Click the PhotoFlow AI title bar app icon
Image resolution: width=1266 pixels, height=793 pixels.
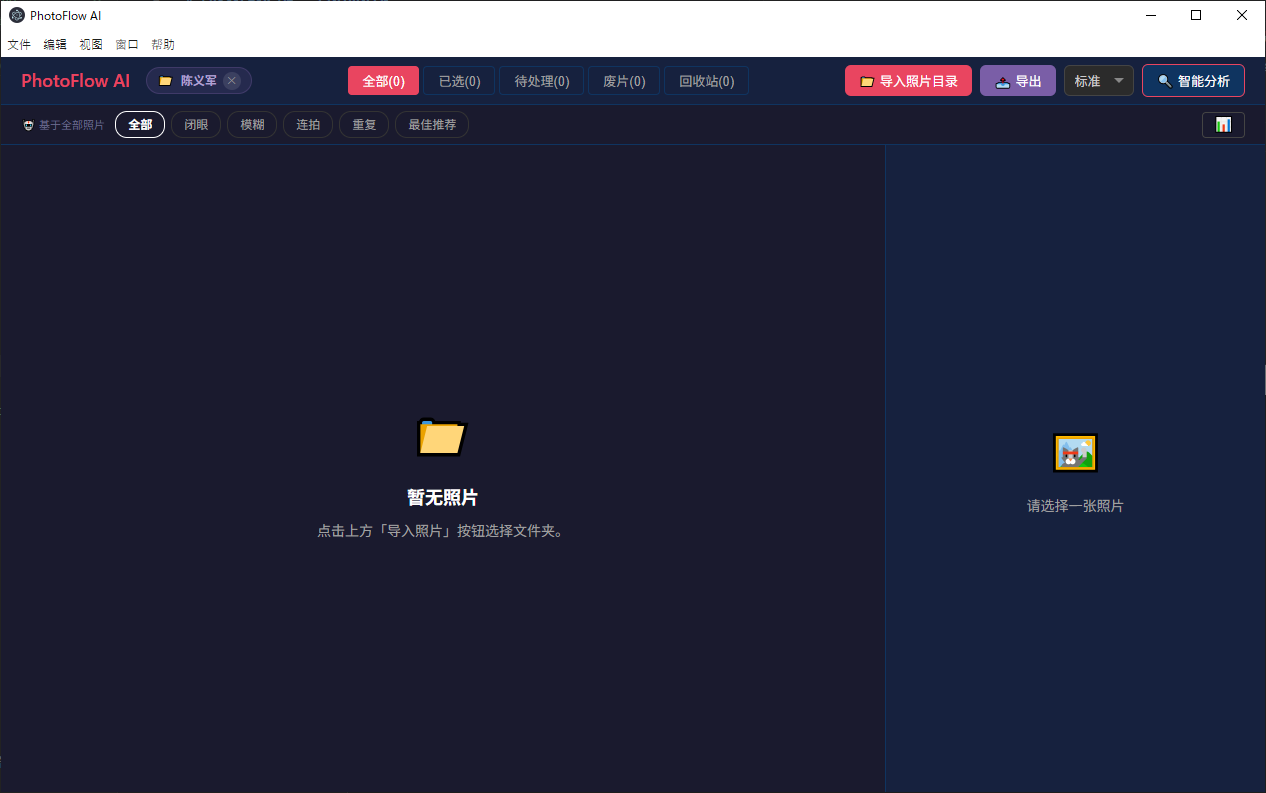pos(17,15)
